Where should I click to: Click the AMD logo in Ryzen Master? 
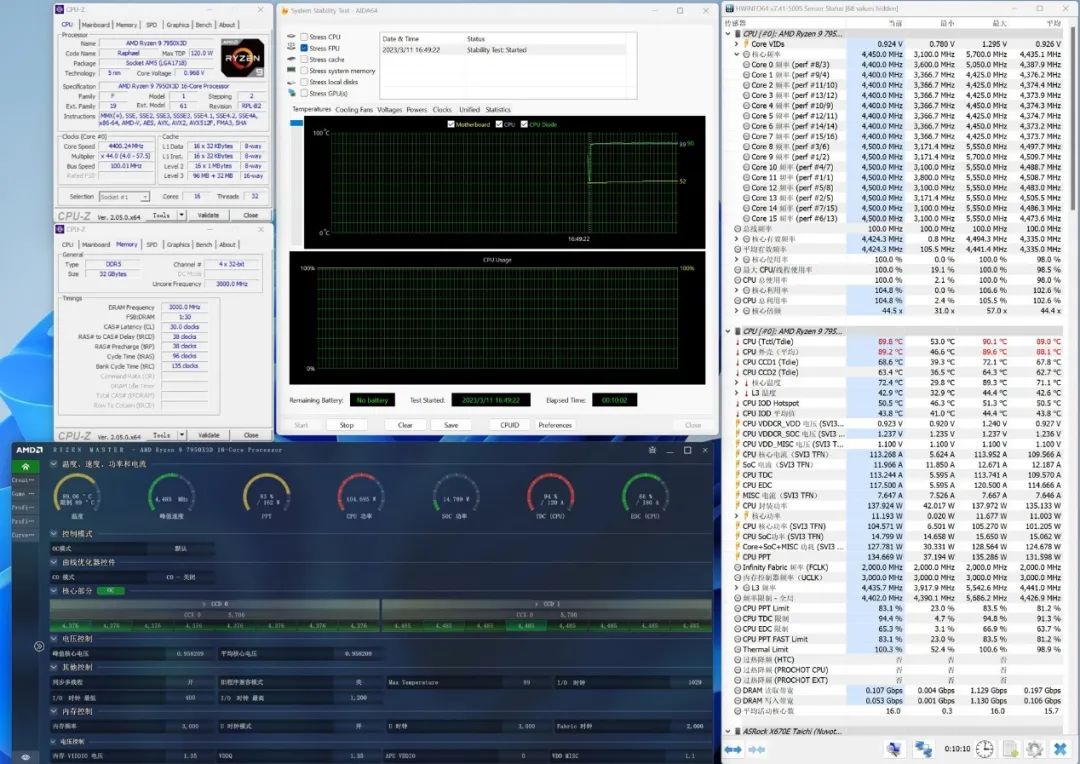tap(29, 450)
